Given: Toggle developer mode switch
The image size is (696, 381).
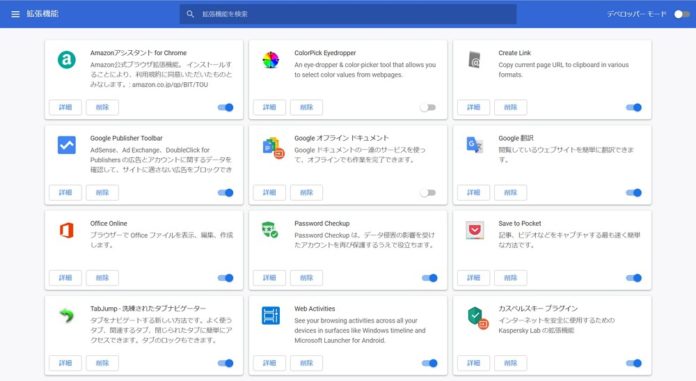Looking at the screenshot, I should (682, 14).
